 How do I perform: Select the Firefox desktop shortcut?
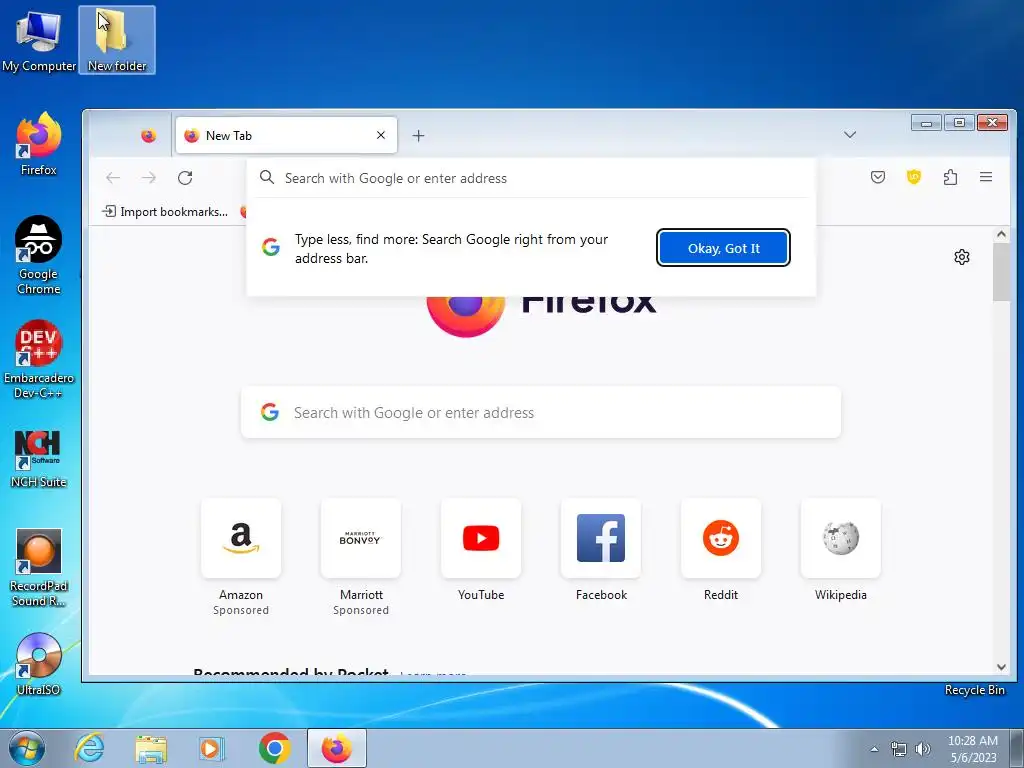pos(39,144)
